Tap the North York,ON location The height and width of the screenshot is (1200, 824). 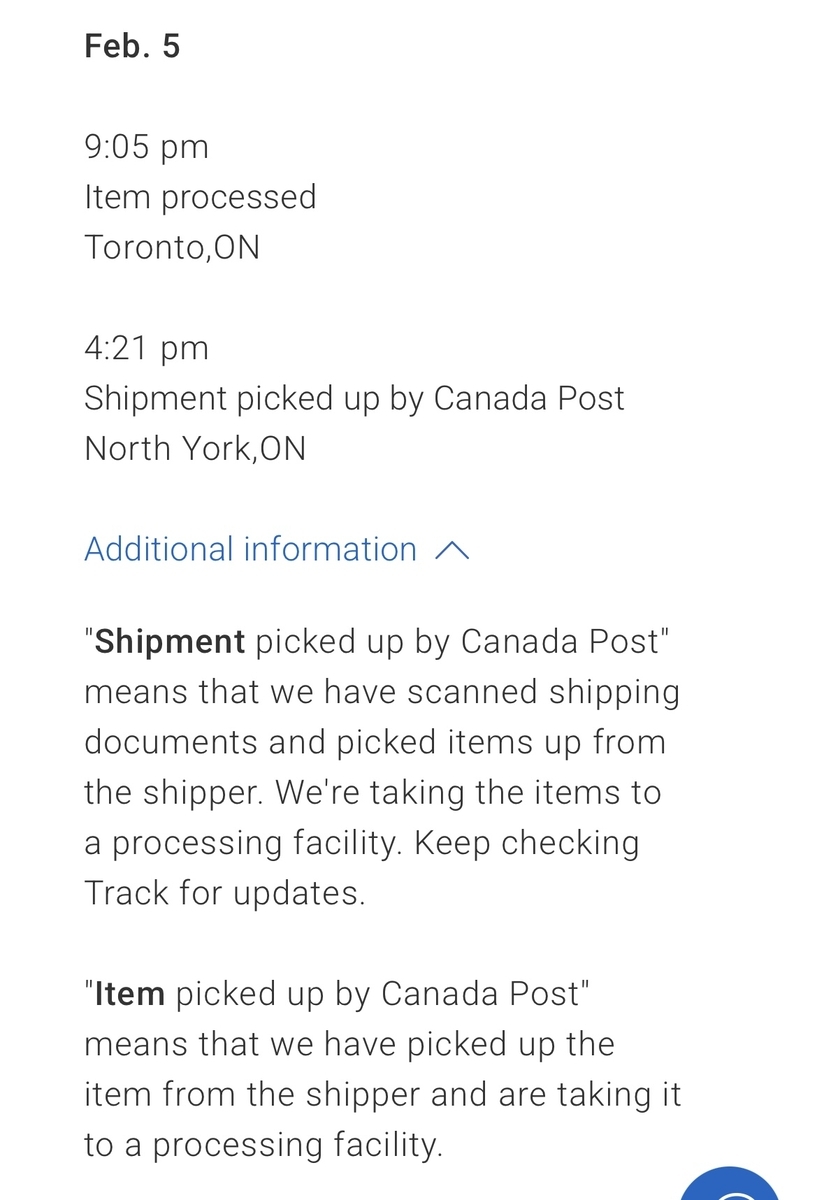pos(194,448)
